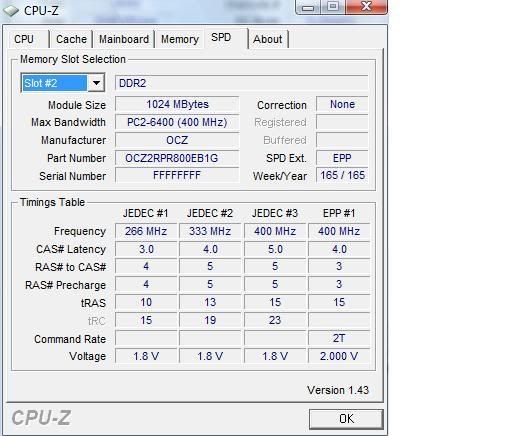Click the EPP #1 Command Rate 2T
The width and height of the screenshot is (512, 436).
339,339
